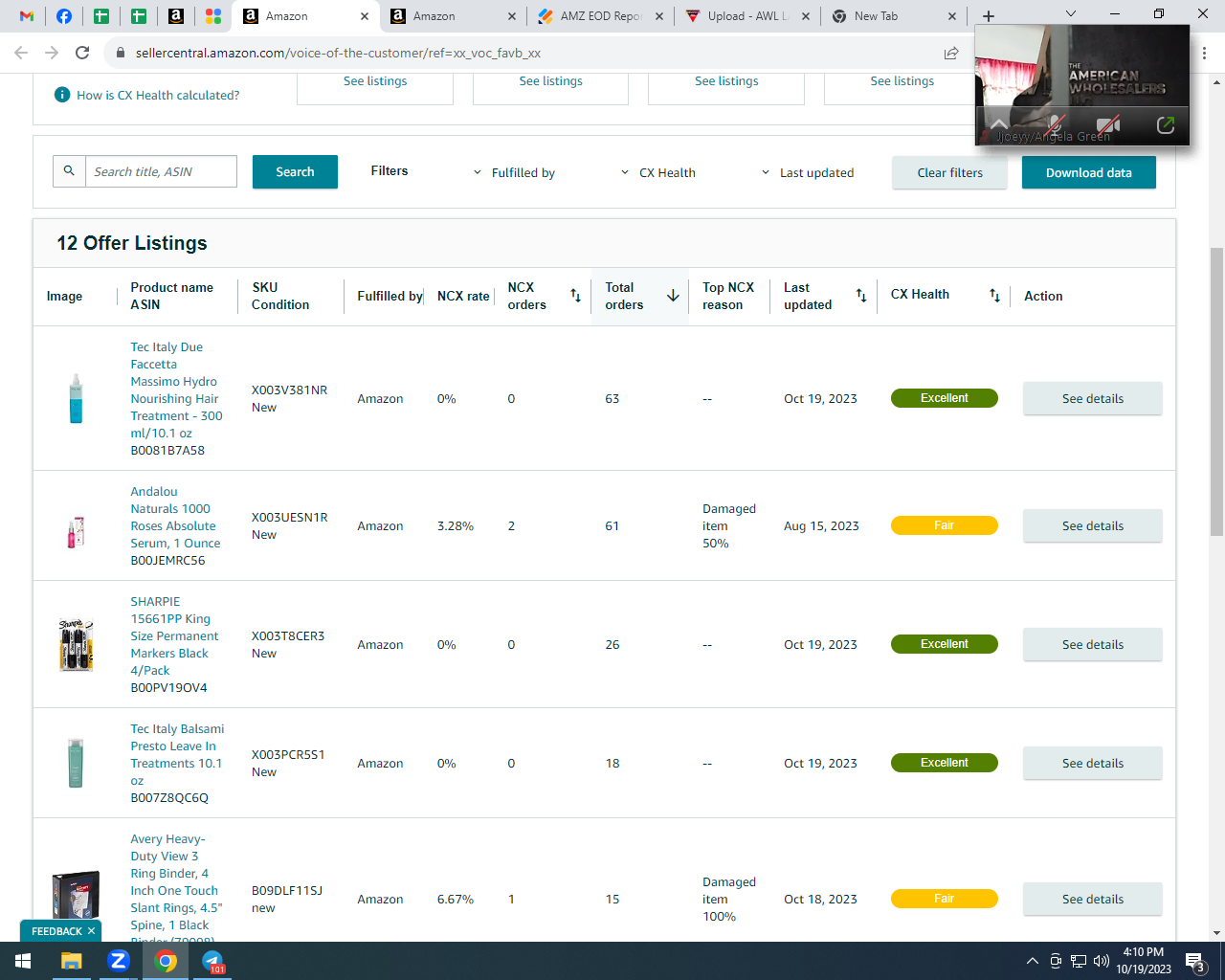See details for Tec Italy Due Faccetta listing

pos(1093,398)
